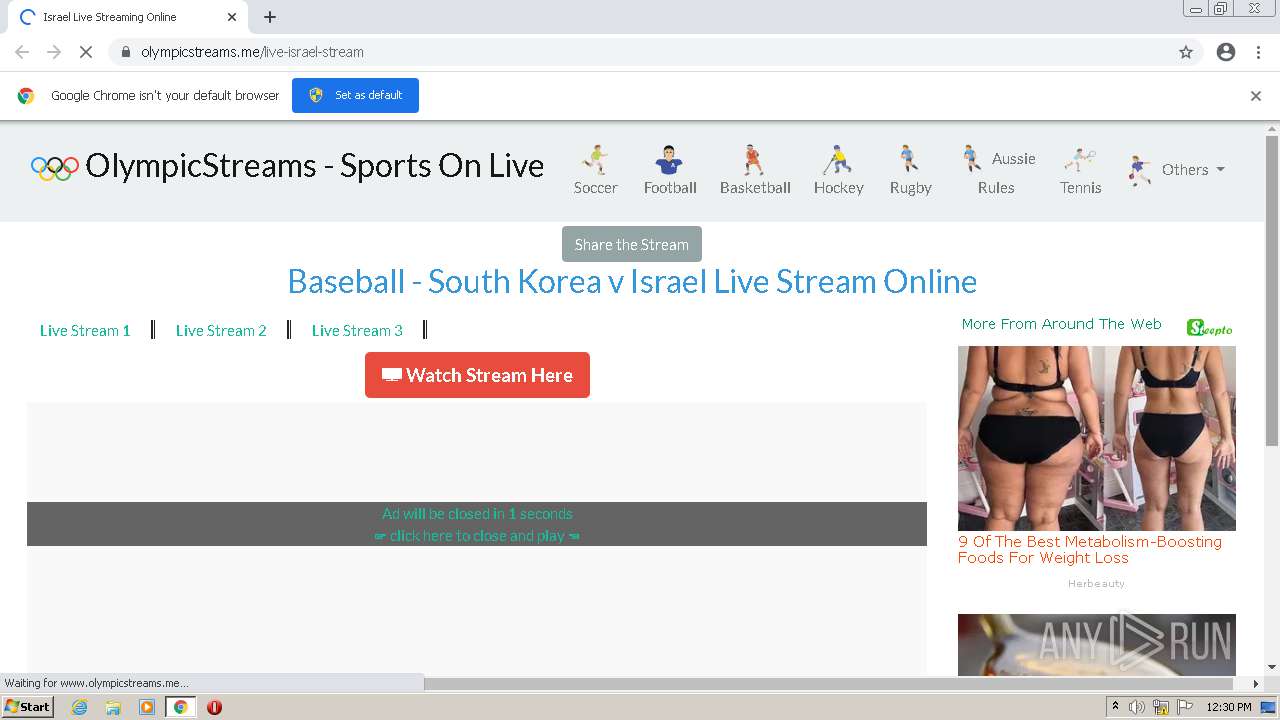Switch to Live Stream 3
Viewport: 1280px width, 720px height.
coord(357,330)
